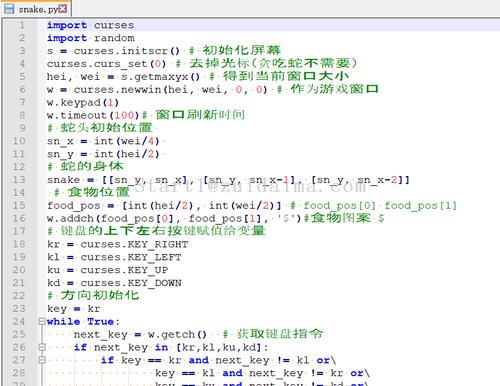This screenshot has height=386, width=500.
Task: Click the save-state disk icon on snake.py tab
Action: click(9, 9)
